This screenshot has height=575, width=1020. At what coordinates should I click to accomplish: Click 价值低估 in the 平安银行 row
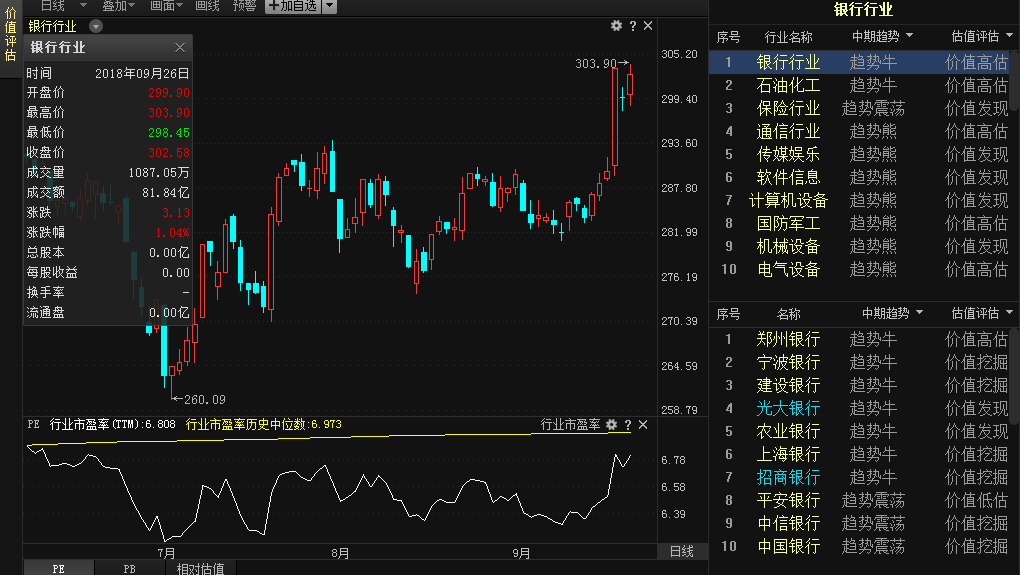976,500
